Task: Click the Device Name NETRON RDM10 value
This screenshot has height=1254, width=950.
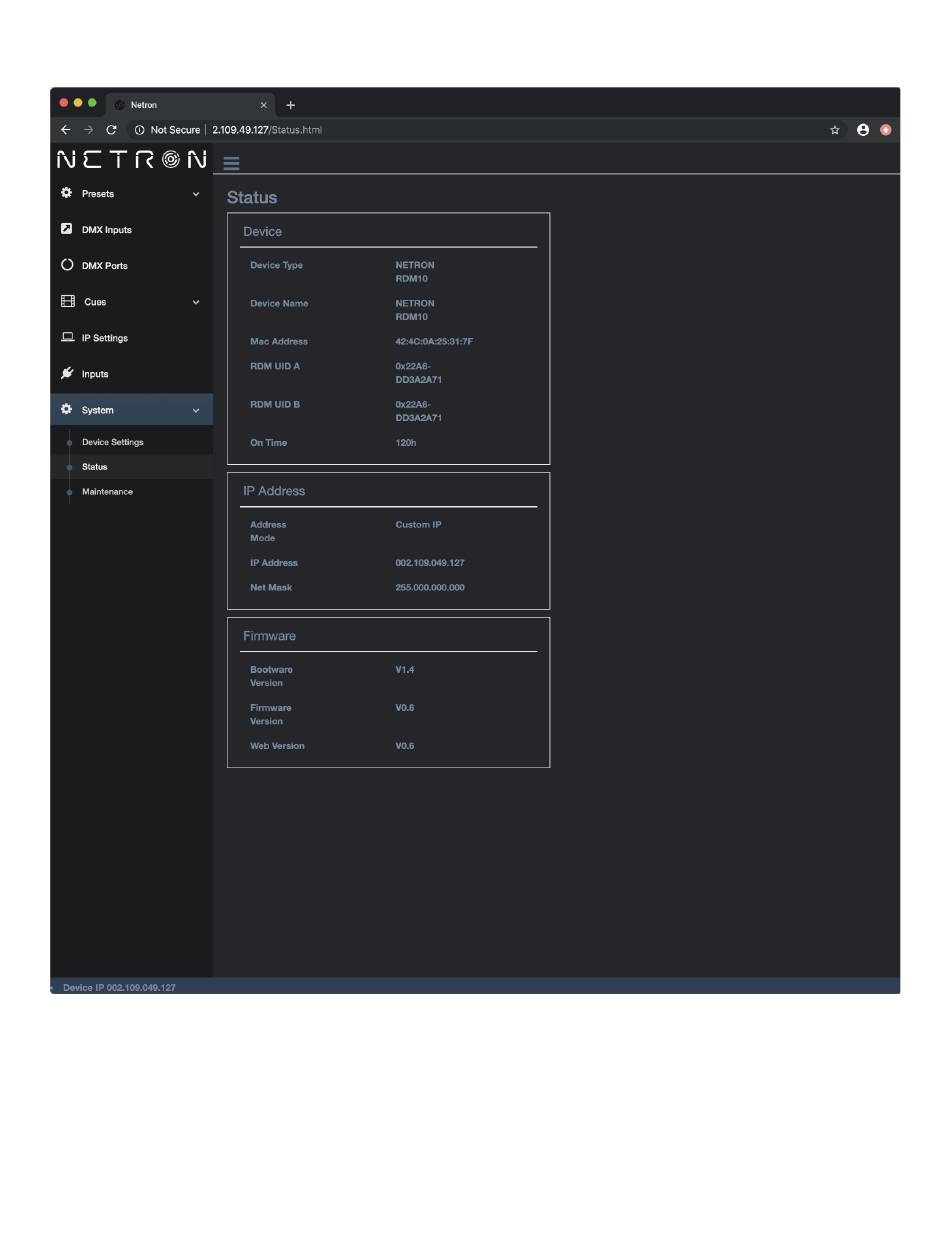Action: 415,310
